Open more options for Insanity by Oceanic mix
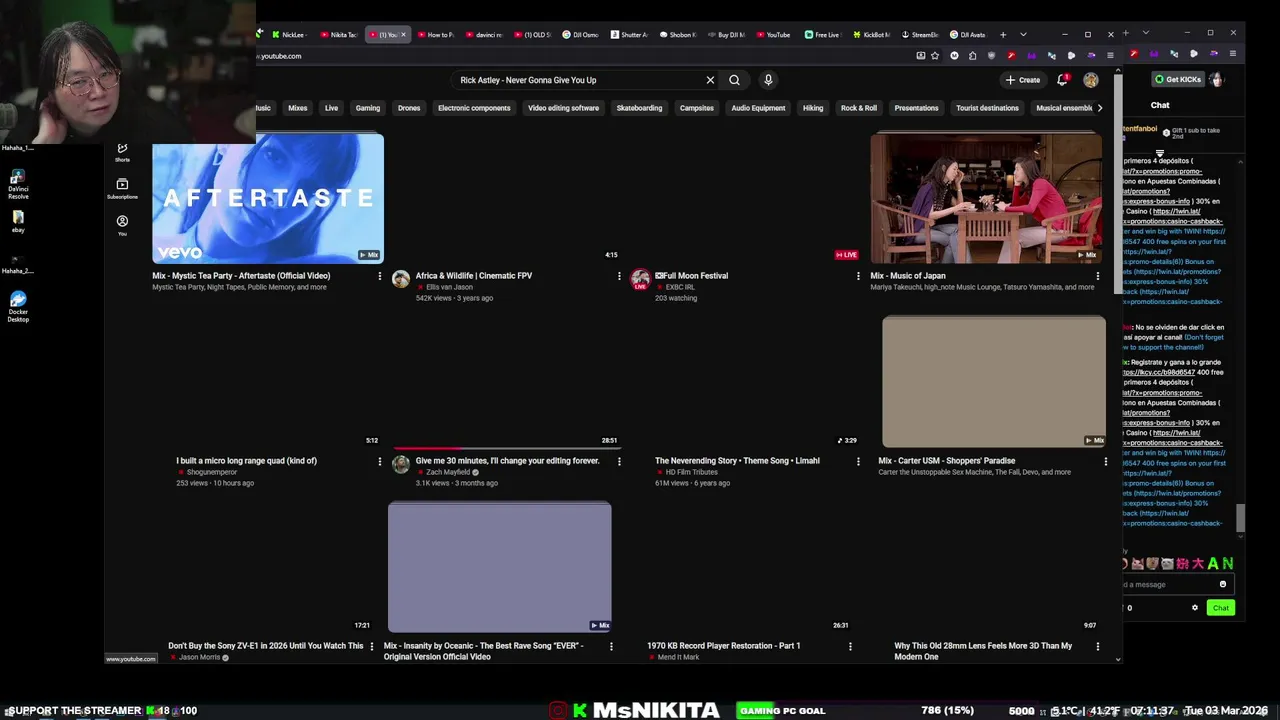This screenshot has width=1280, height=720. pyautogui.click(x=611, y=646)
